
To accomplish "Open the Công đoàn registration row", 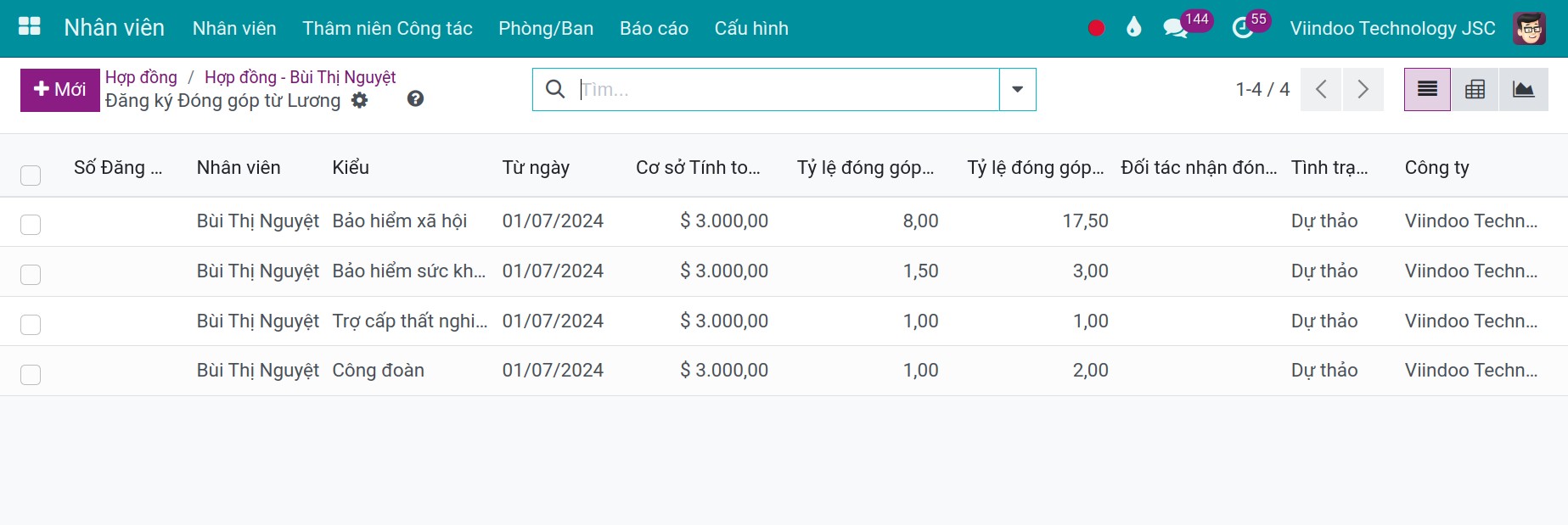I will 784,371.
